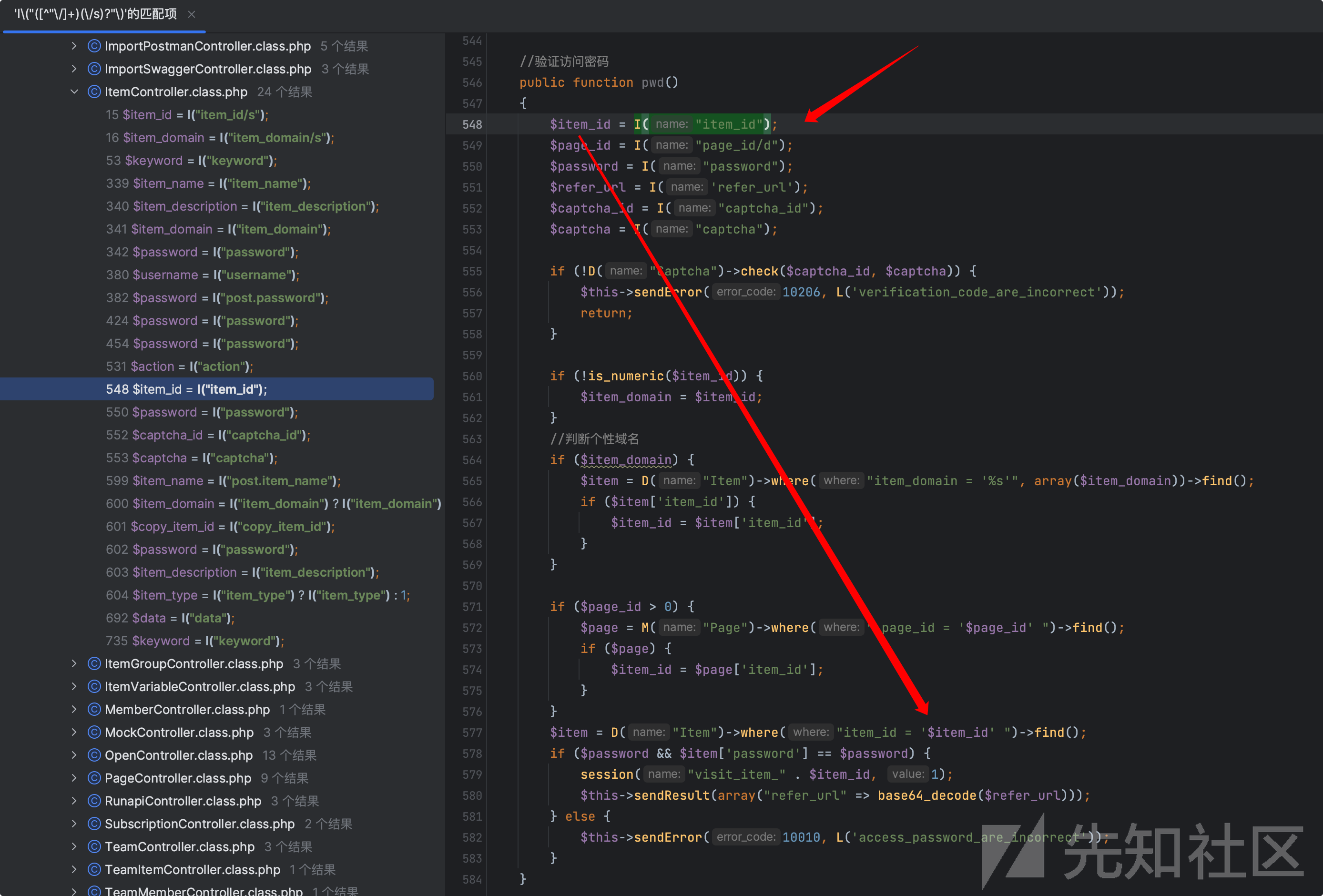Viewport: 1323px width, 896px height.
Task: Click OpenController class file icon
Action: [x=94, y=755]
